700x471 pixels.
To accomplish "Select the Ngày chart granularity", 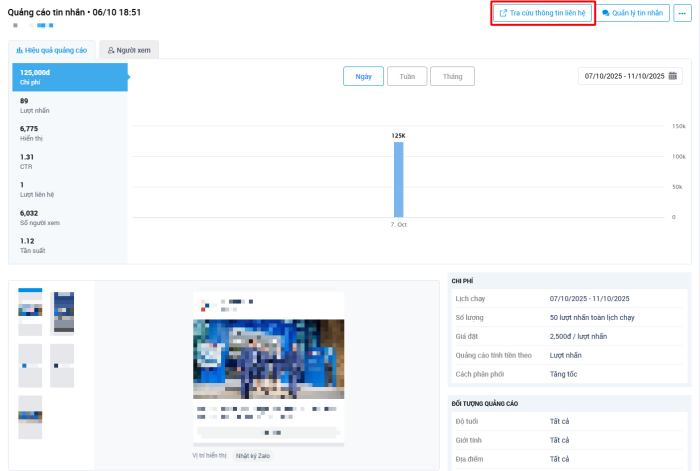I will 364,76.
